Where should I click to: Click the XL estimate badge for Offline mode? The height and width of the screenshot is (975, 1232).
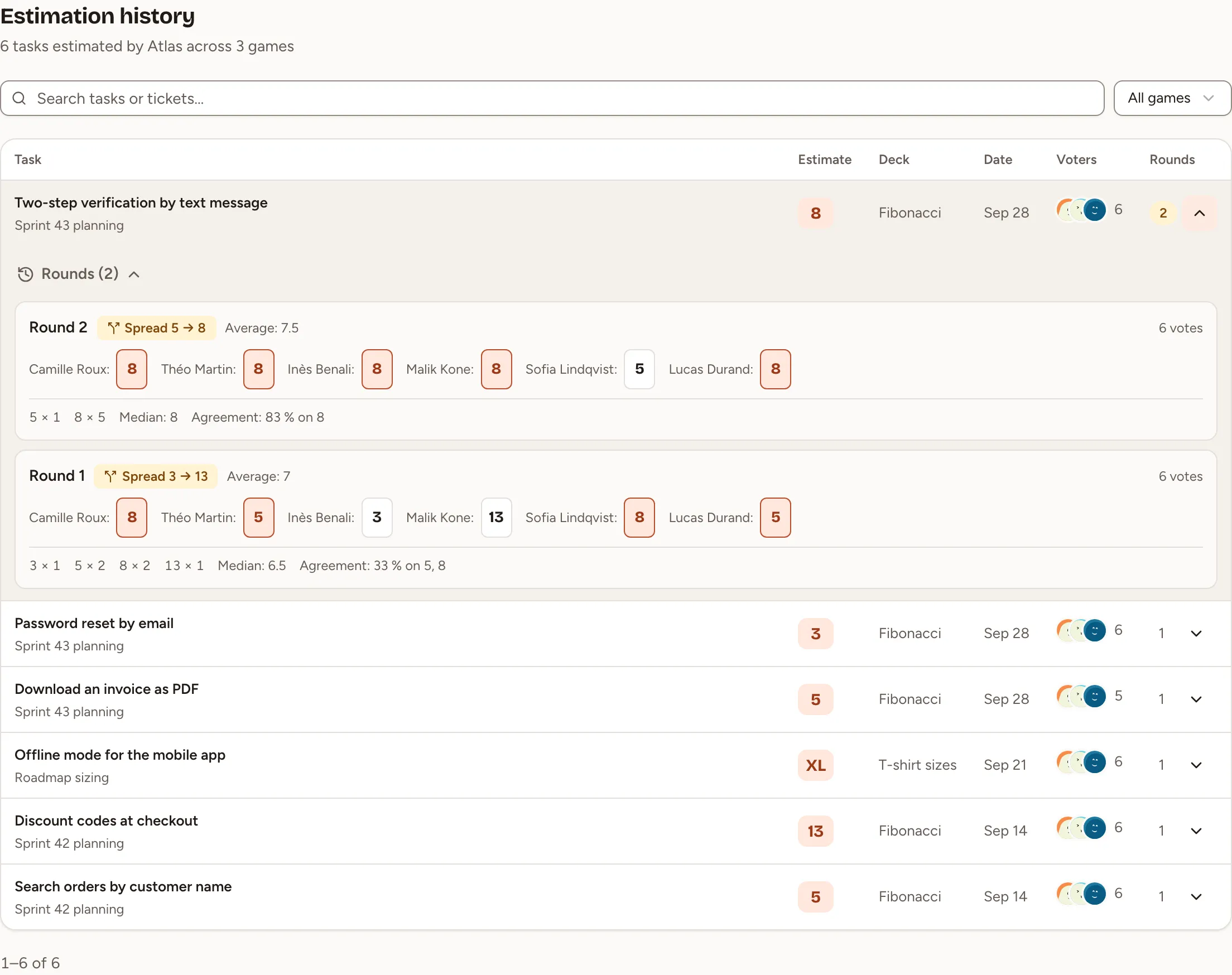tap(815, 765)
